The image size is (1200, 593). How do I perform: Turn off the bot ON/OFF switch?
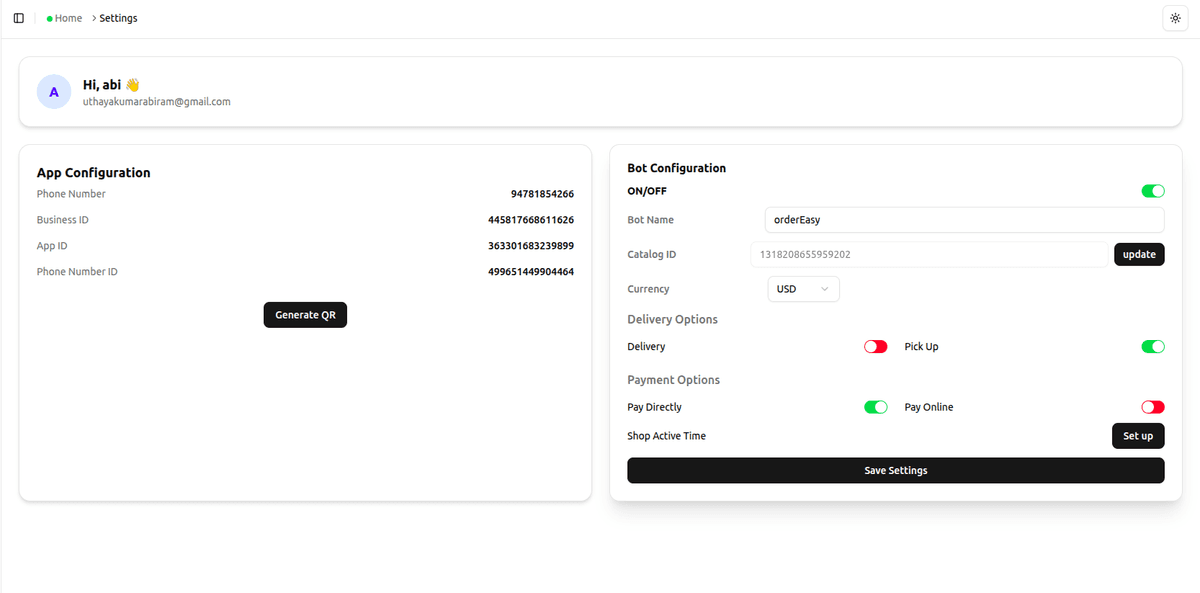[1152, 190]
